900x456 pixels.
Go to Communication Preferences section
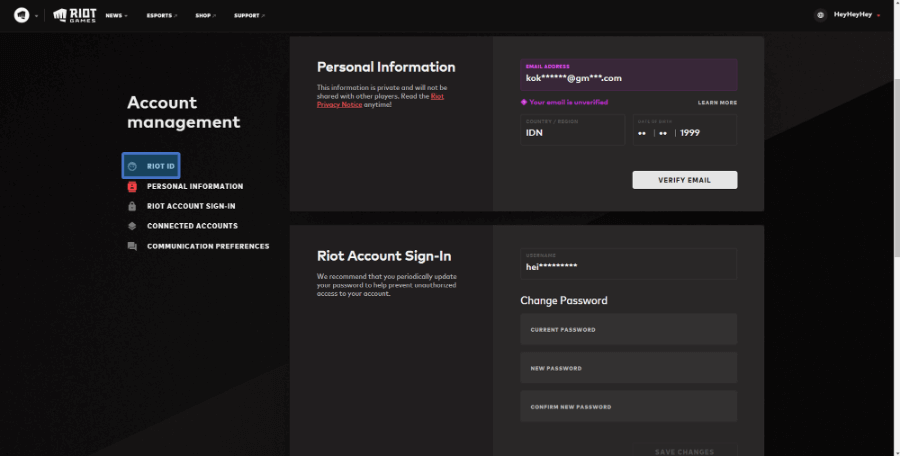pyautogui.click(x=208, y=246)
